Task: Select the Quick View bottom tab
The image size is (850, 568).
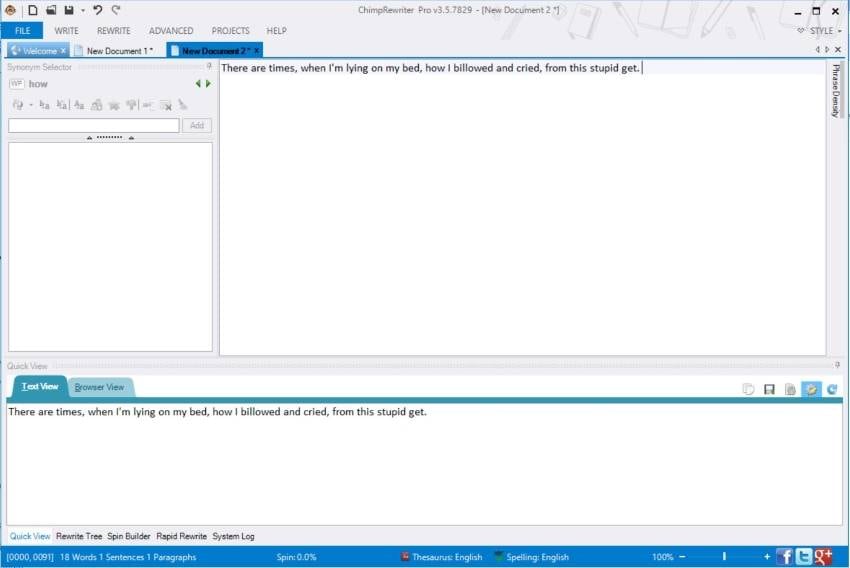Action: pyautogui.click(x=30, y=536)
